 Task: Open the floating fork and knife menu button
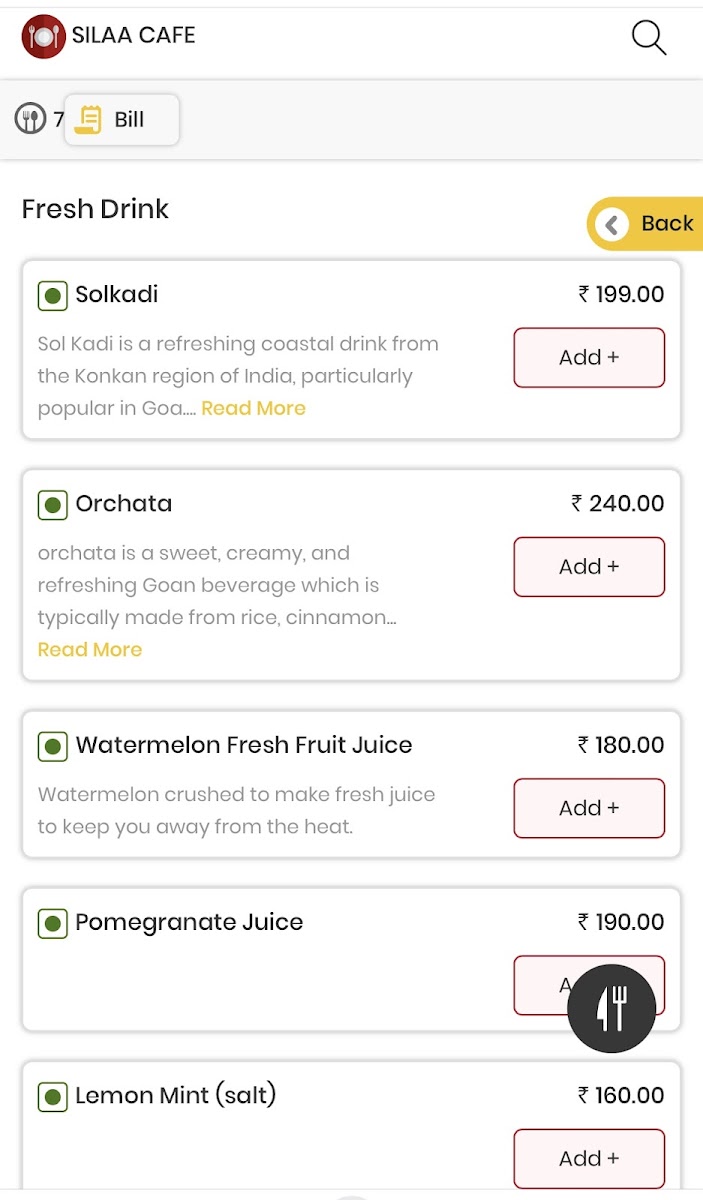(x=611, y=1009)
